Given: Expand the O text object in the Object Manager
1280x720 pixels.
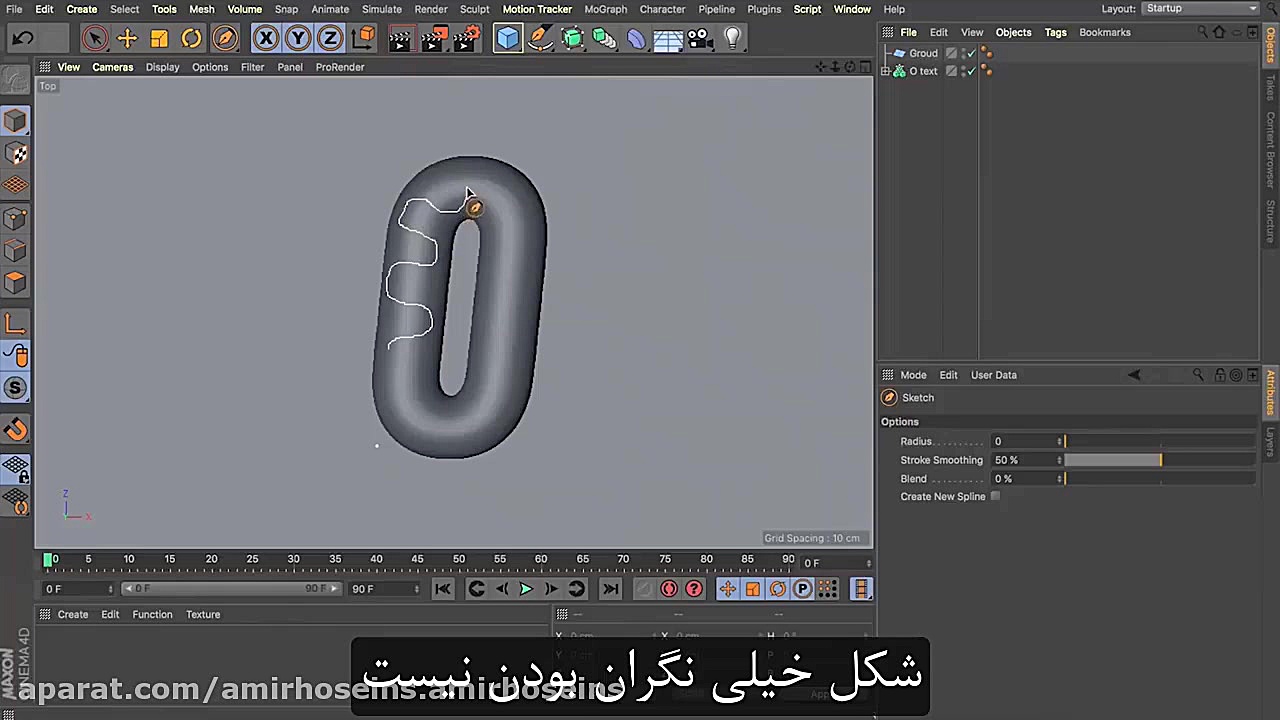Looking at the screenshot, I should coord(885,70).
